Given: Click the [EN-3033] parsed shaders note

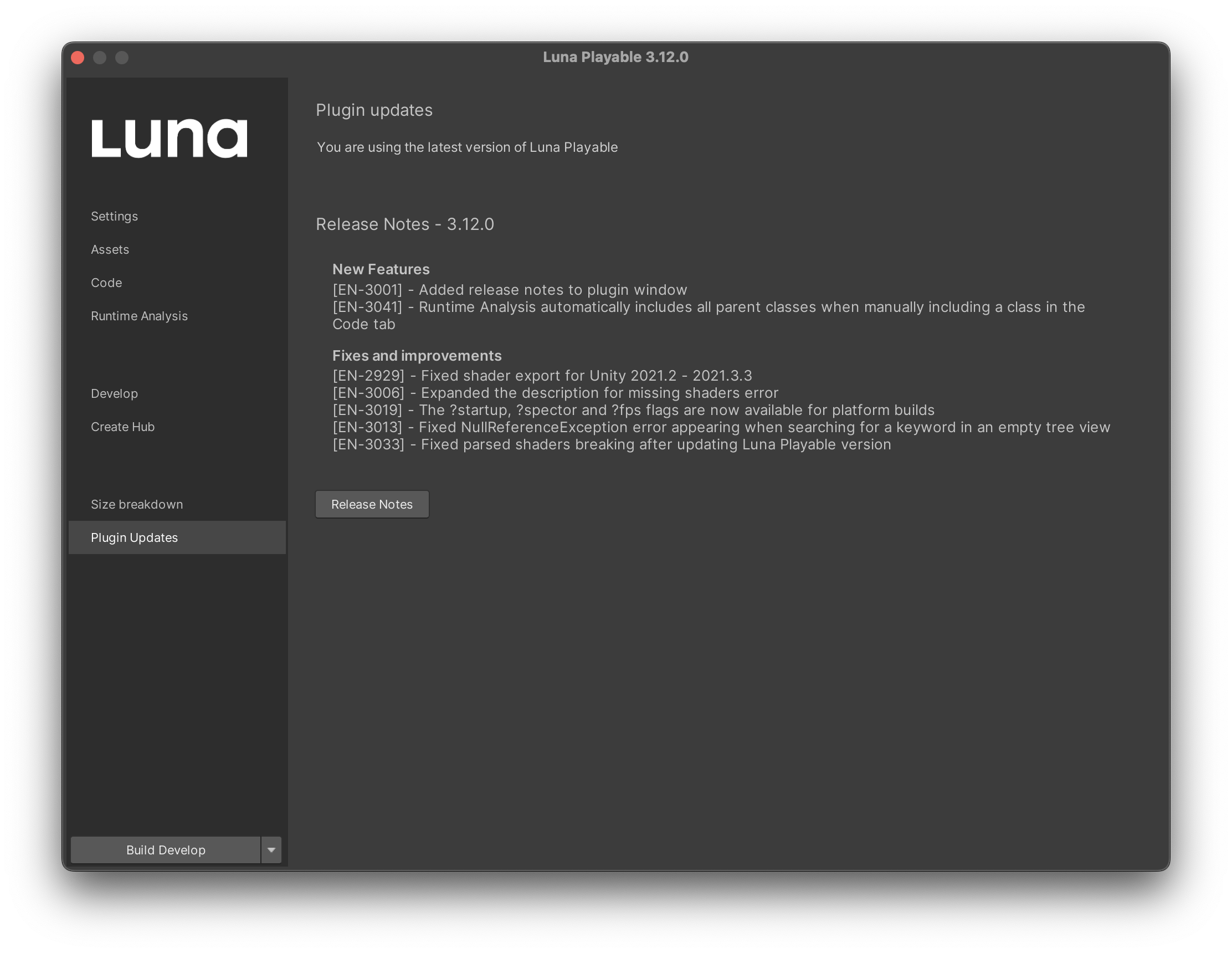Looking at the screenshot, I should tap(612, 444).
